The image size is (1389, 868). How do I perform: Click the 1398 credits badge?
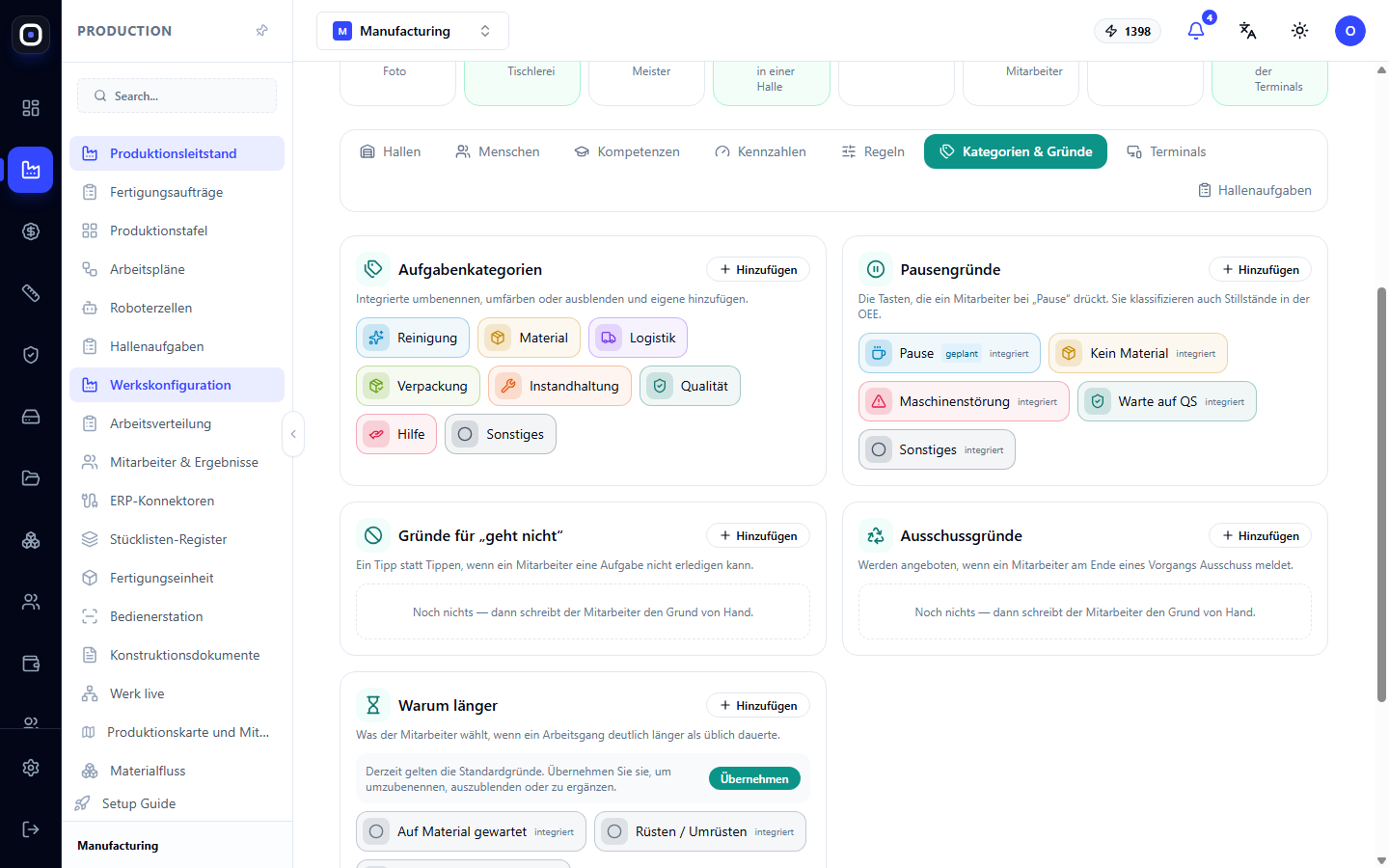pyautogui.click(x=1128, y=31)
